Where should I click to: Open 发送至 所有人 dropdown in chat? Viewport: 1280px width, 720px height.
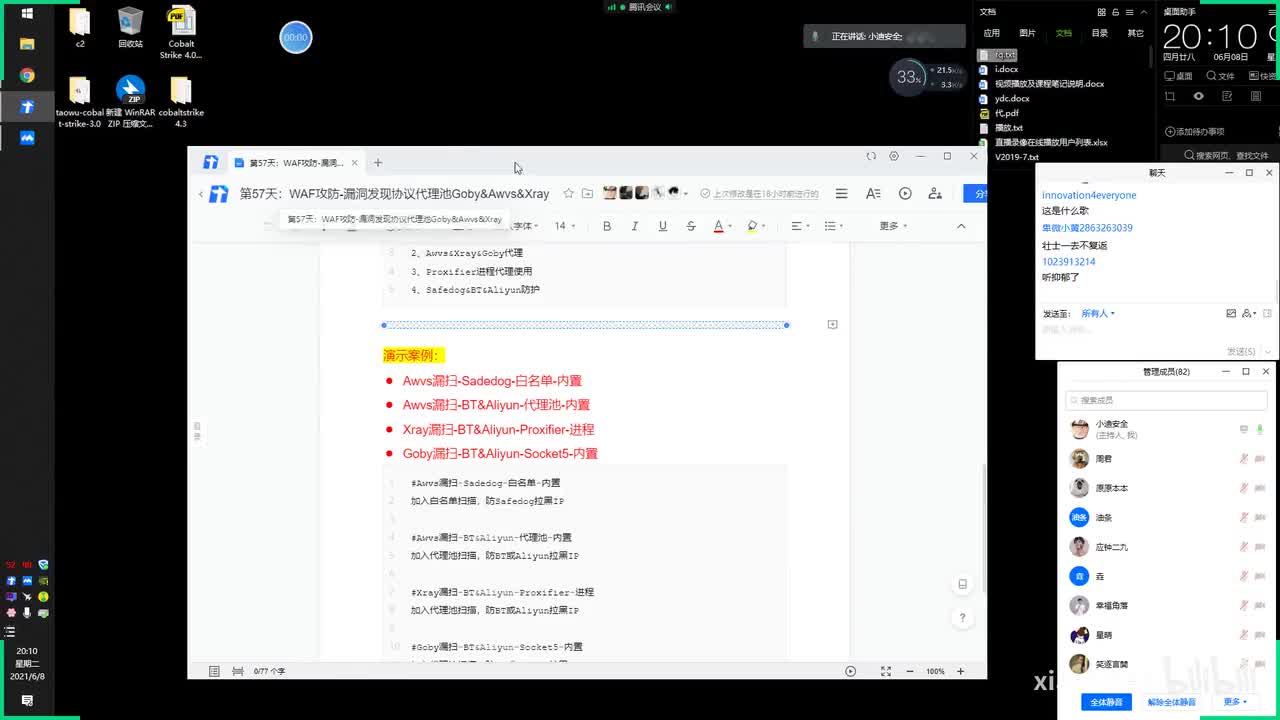click(x=1097, y=314)
